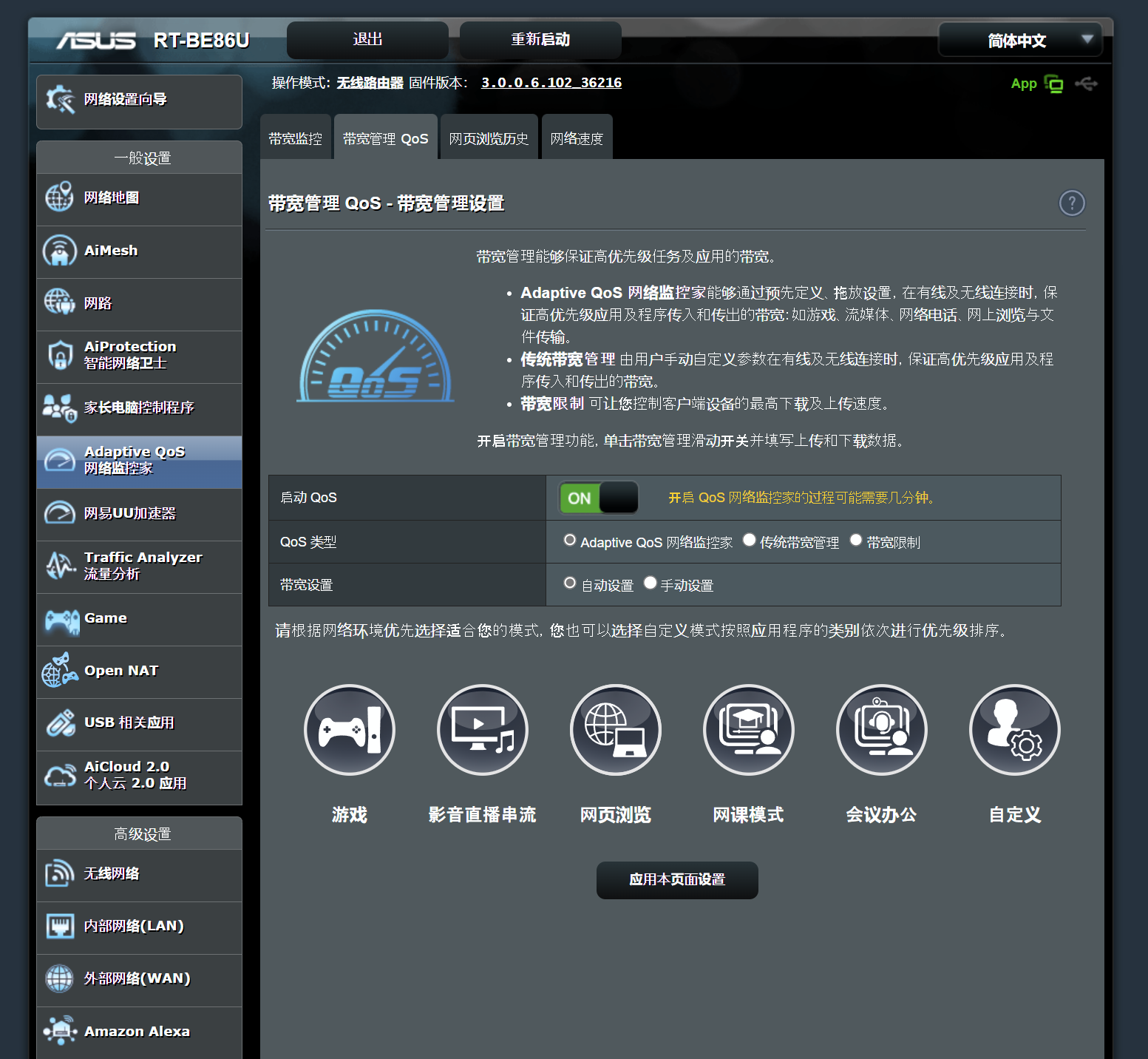Click the 会议办公 label

(882, 815)
